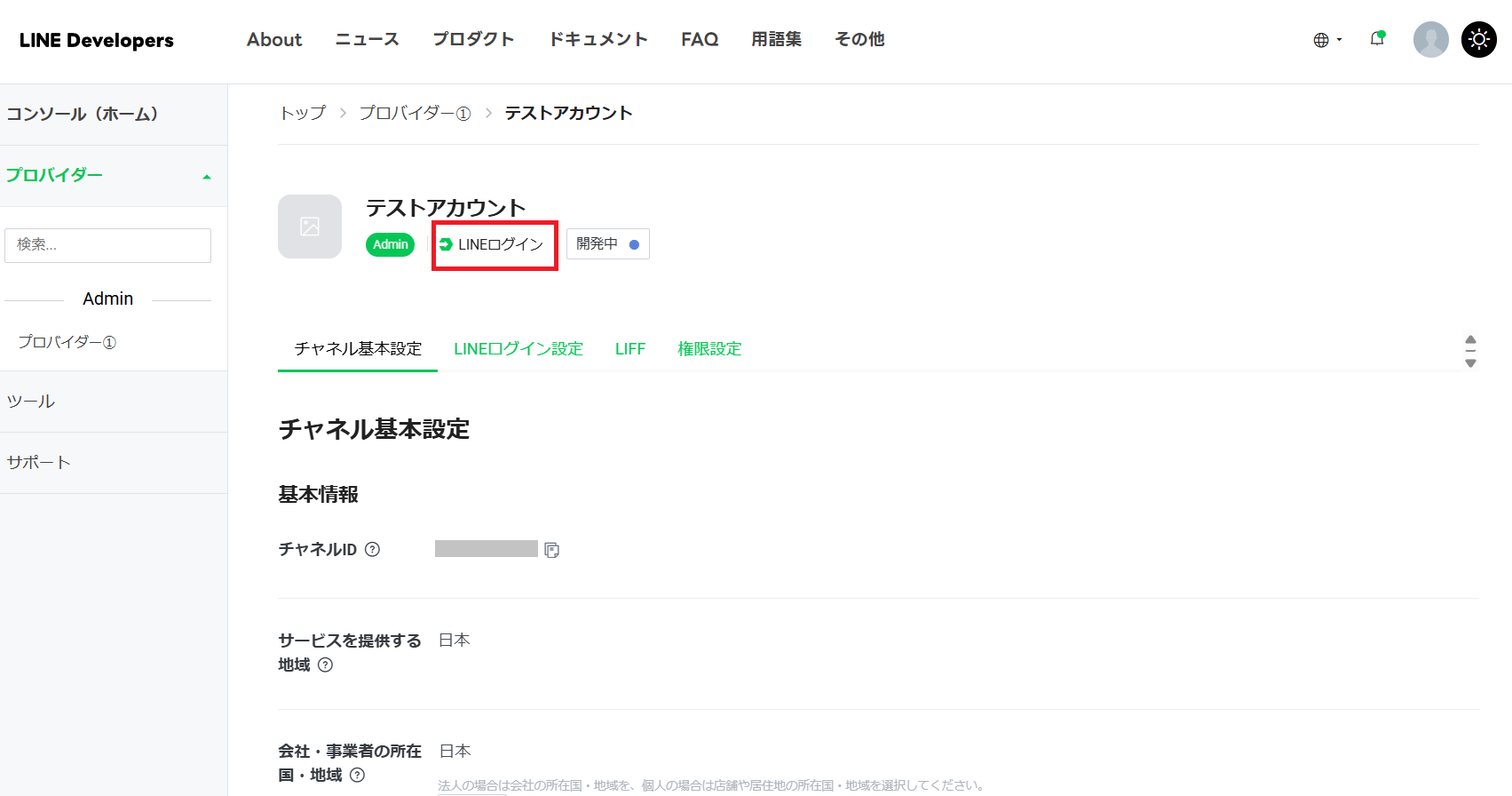Select the 権限設定 tab
Viewport: 1512px width, 796px height.
pos(709,349)
